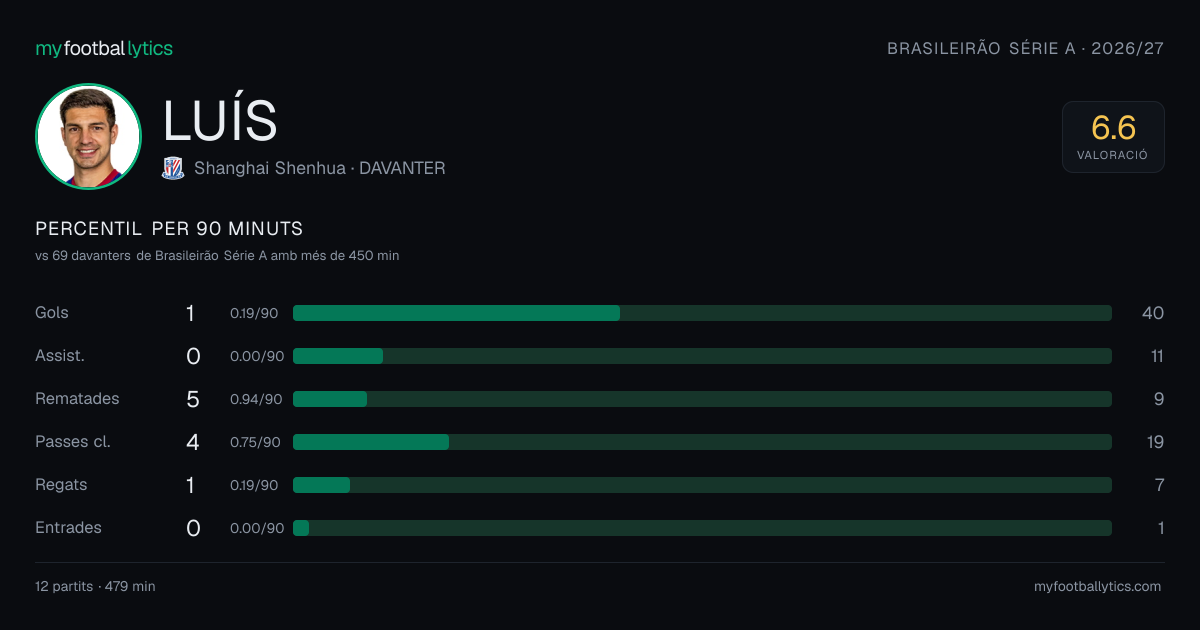Click the Entradas percentile bar

click(702, 528)
